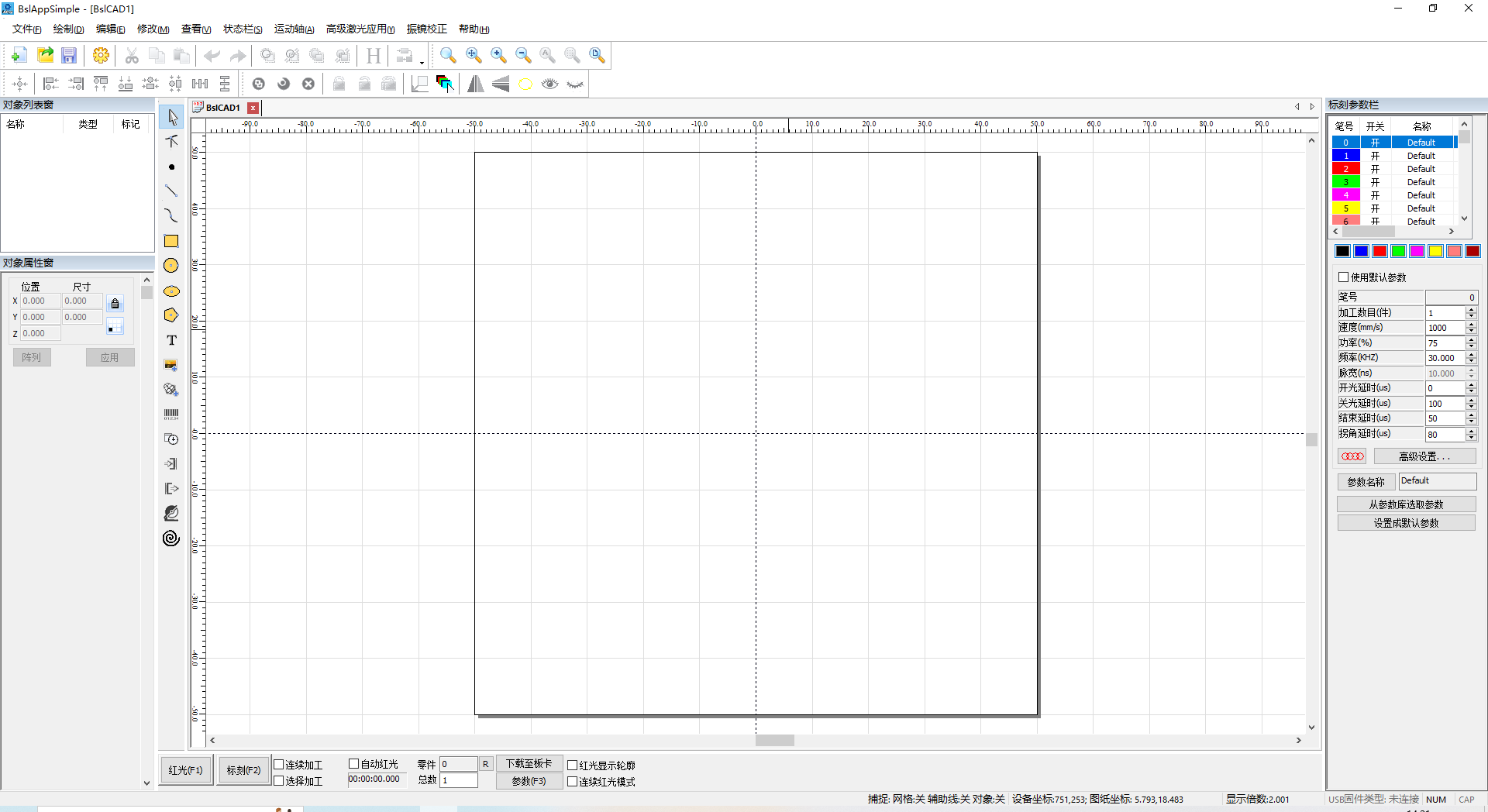Select the circle drawing tool
This screenshot has width=1488, height=812.
pos(171,265)
